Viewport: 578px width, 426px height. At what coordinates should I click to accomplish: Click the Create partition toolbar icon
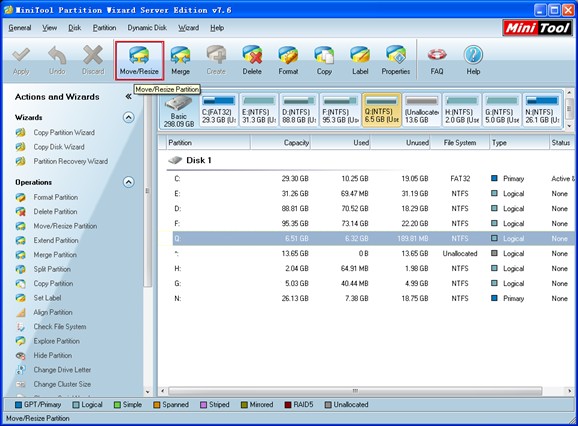point(216,60)
